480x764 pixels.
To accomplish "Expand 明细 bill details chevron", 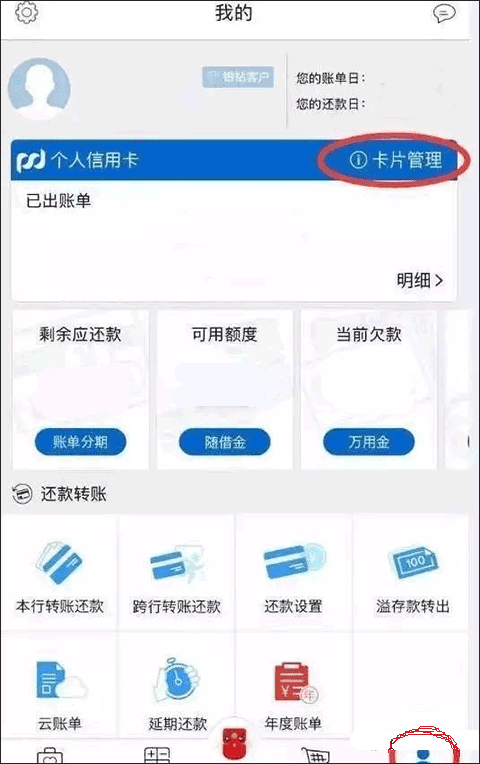I will point(420,280).
